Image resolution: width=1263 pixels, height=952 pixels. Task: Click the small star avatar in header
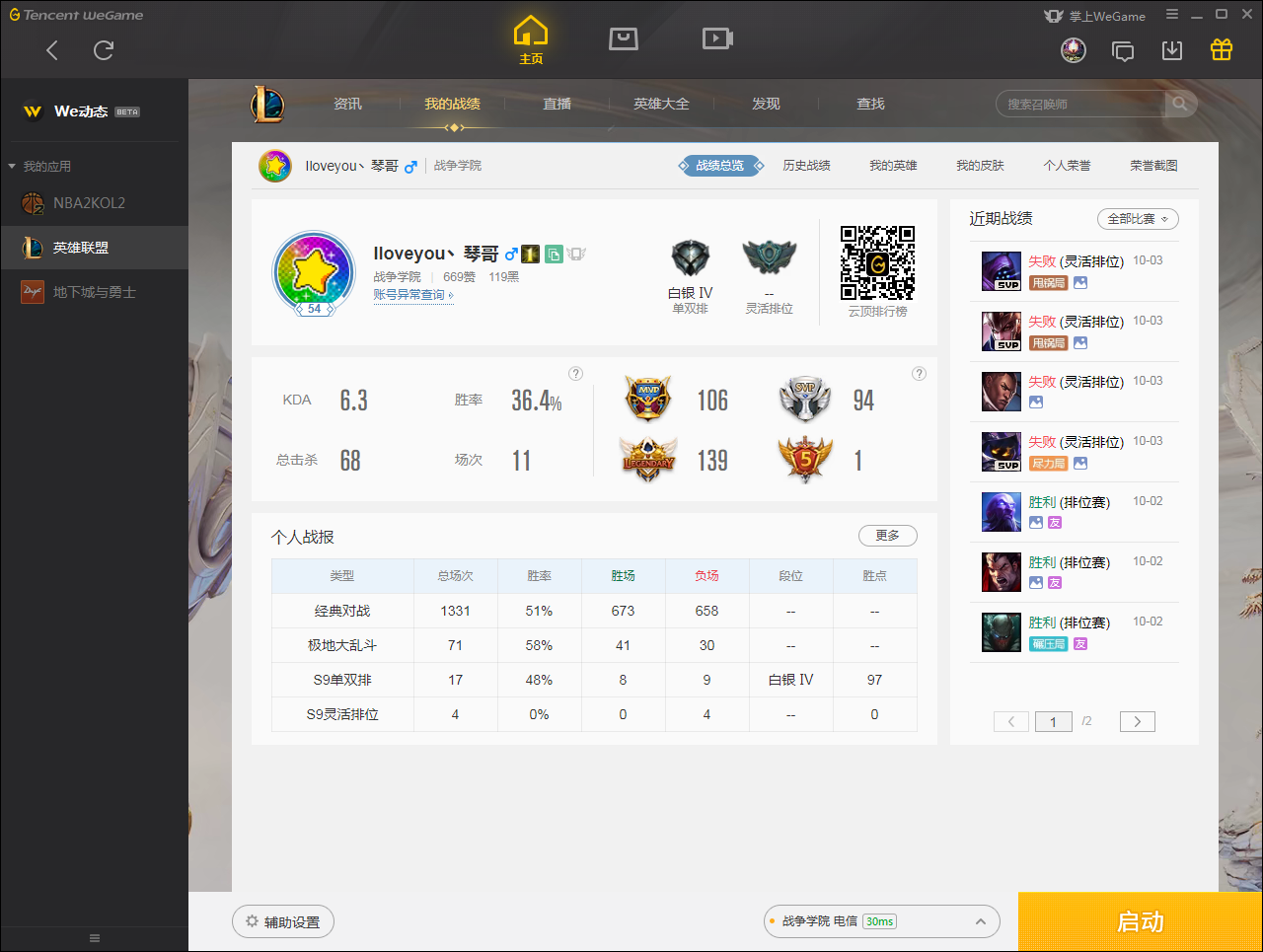click(x=275, y=166)
